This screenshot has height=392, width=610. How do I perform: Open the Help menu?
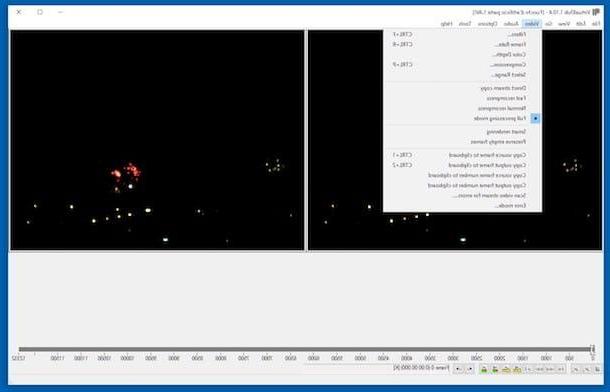(x=447, y=24)
